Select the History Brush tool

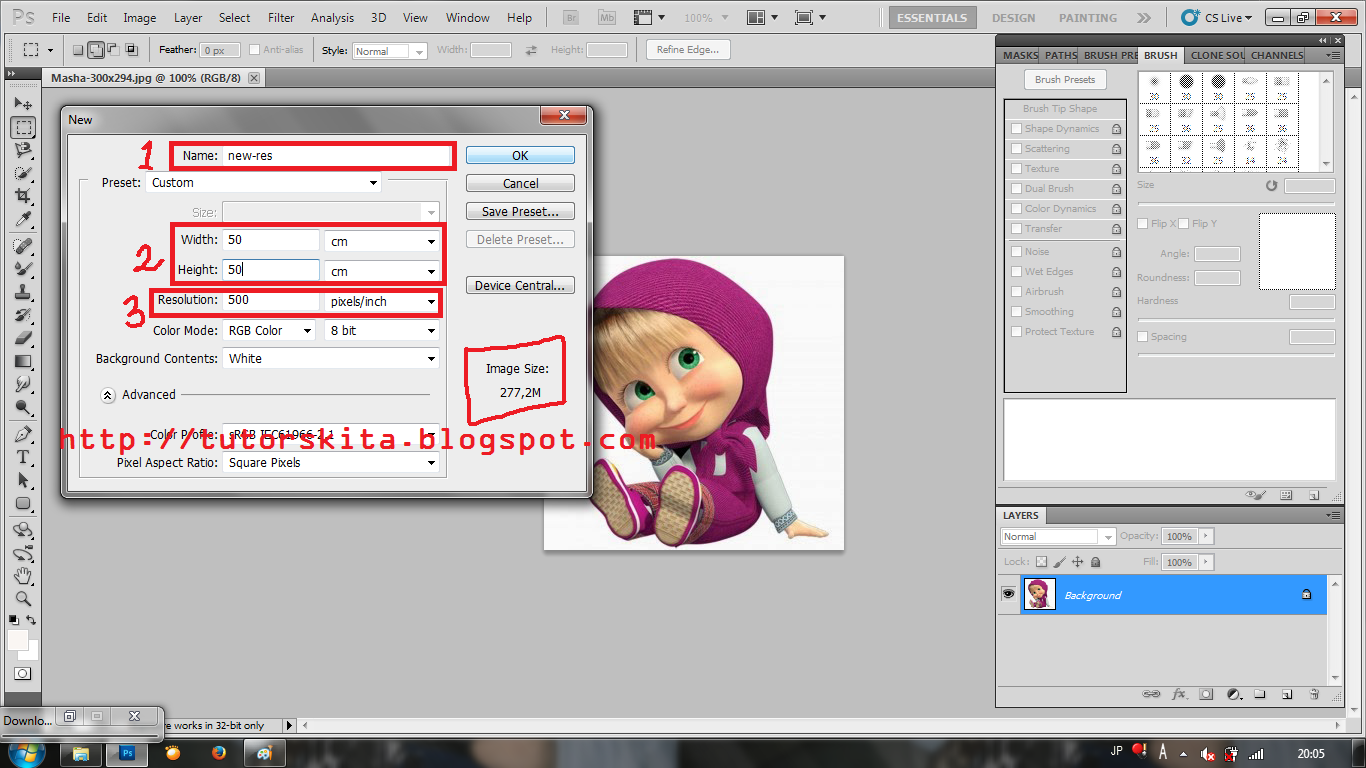(x=23, y=315)
